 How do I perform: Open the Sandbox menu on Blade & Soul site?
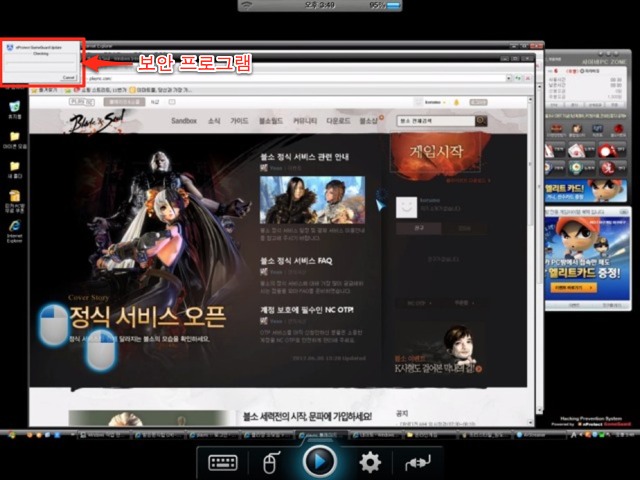tap(184, 120)
